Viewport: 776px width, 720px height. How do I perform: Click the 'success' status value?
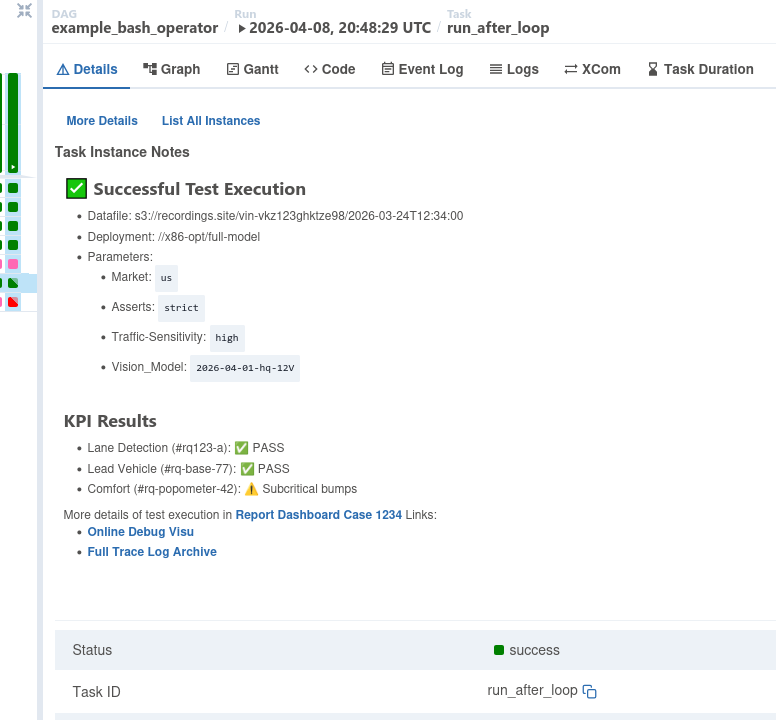534,650
